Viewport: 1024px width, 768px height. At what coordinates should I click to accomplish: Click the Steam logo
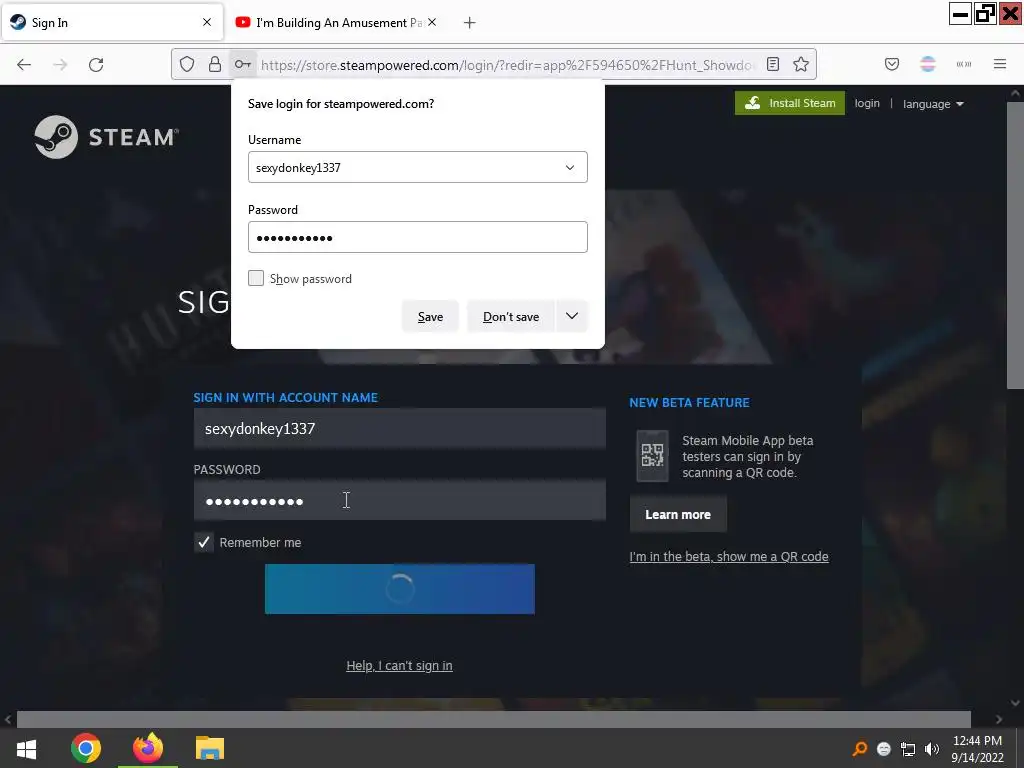pos(106,137)
